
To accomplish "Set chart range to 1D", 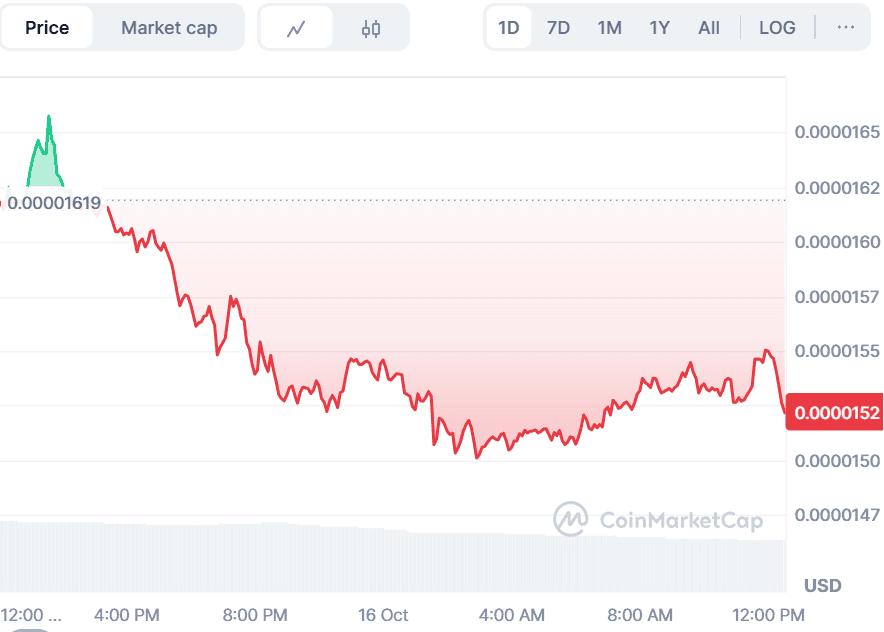I will [509, 27].
